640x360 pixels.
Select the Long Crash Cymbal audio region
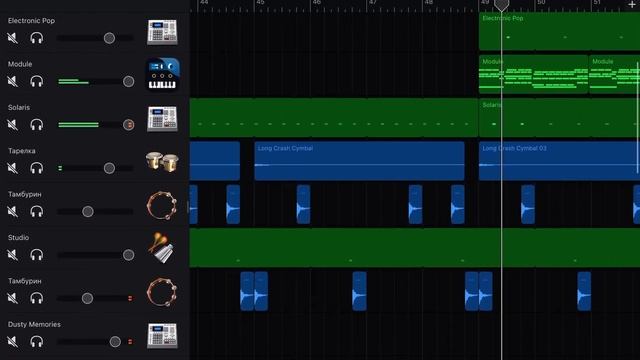coord(359,161)
